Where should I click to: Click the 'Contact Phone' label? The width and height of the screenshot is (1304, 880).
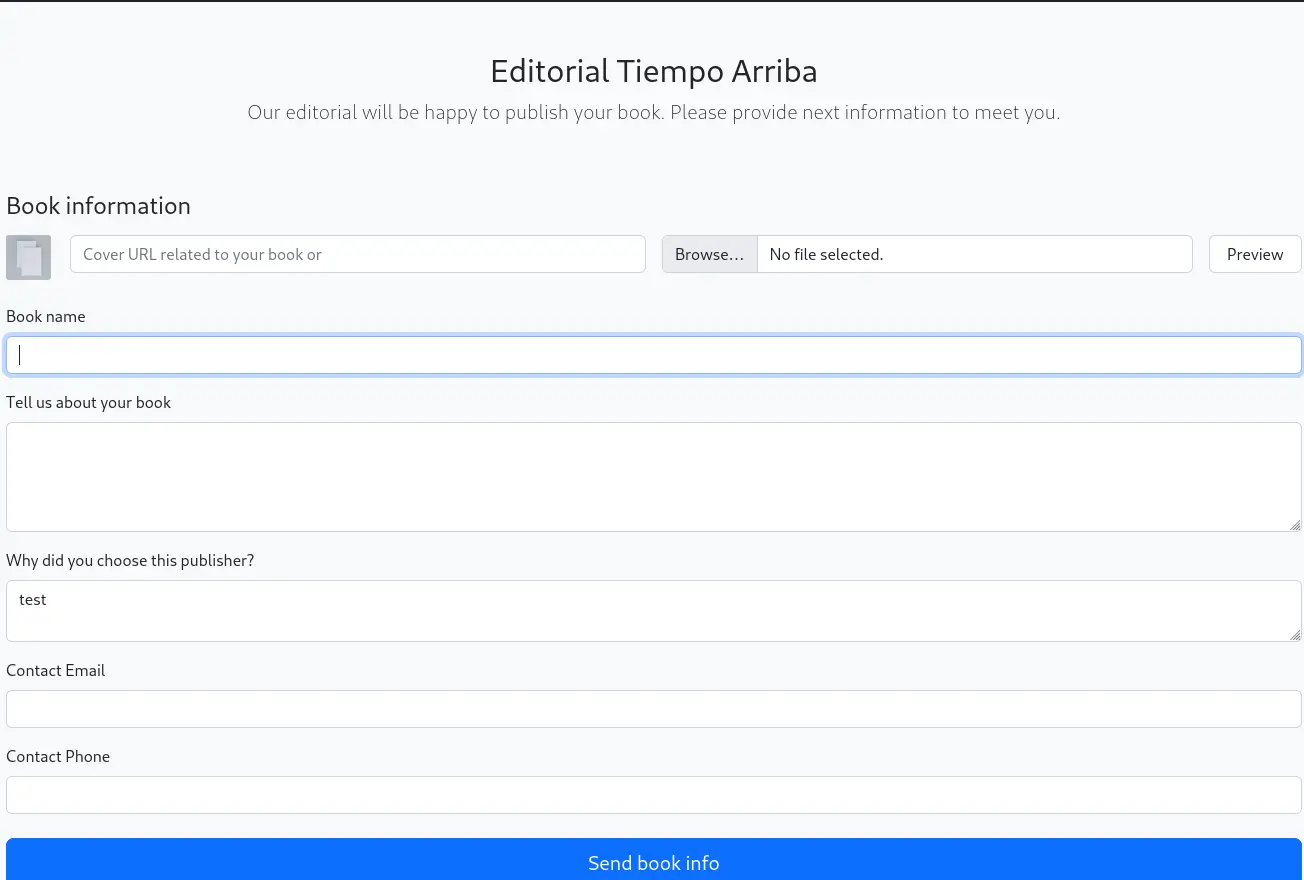point(58,756)
